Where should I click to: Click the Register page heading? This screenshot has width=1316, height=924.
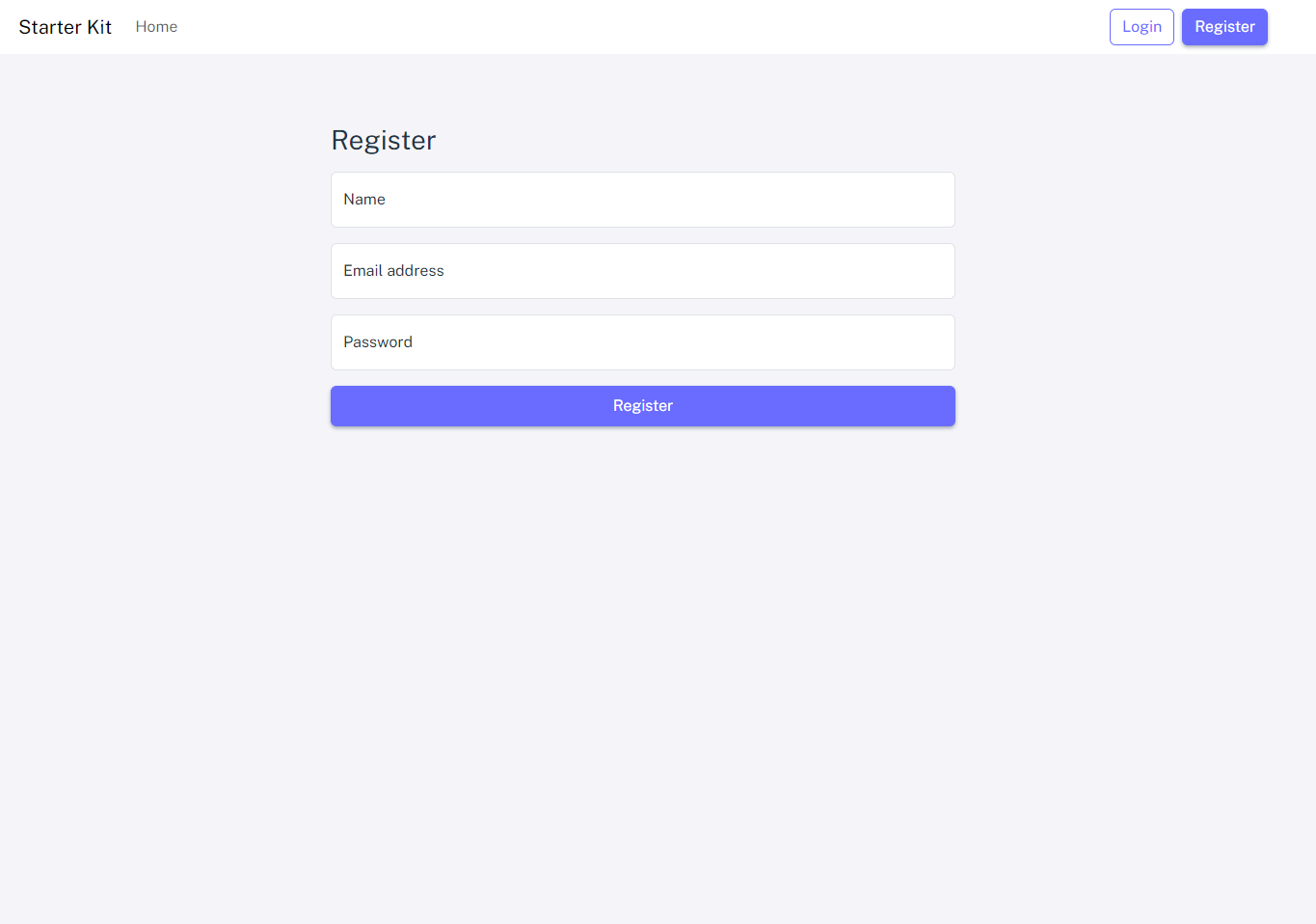(x=384, y=140)
